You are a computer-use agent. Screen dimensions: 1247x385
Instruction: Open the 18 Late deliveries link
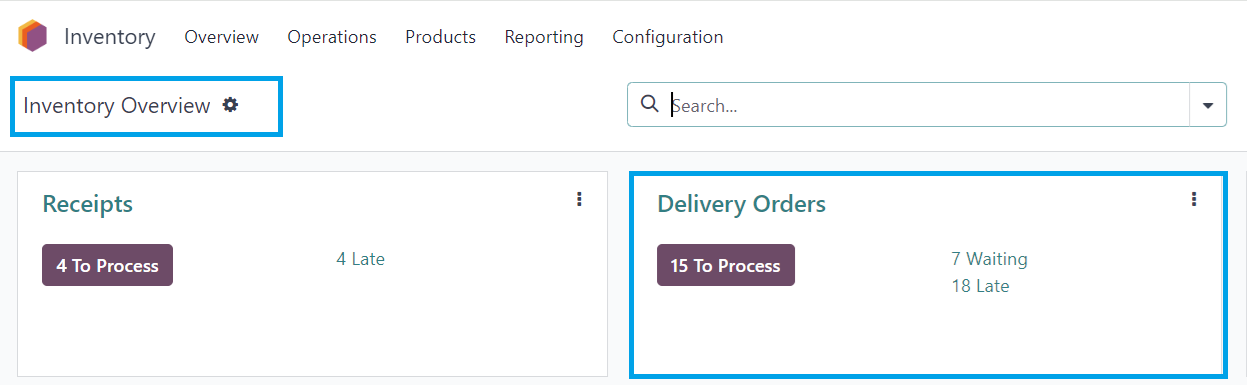[x=980, y=286]
